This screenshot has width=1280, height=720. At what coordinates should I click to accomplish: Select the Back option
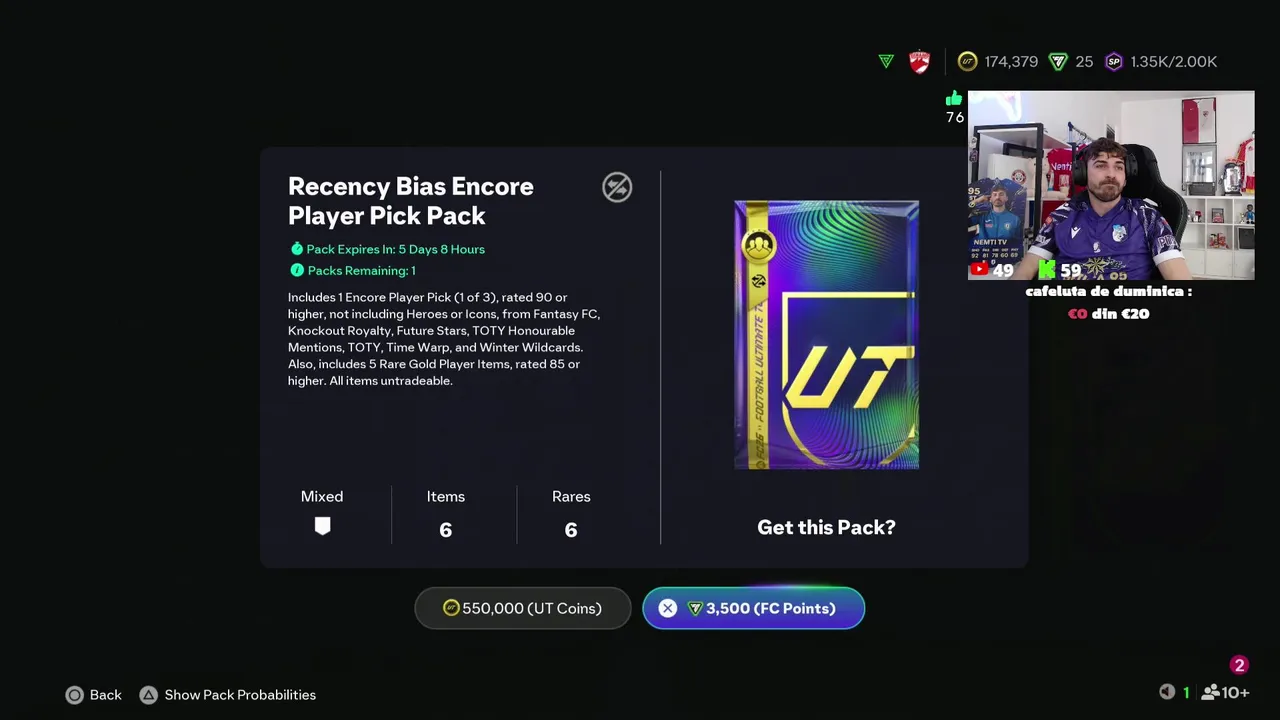94,695
